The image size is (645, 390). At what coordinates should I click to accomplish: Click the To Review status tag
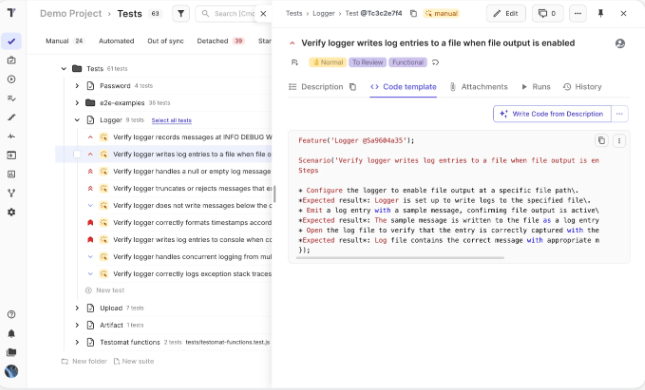[x=367, y=63]
